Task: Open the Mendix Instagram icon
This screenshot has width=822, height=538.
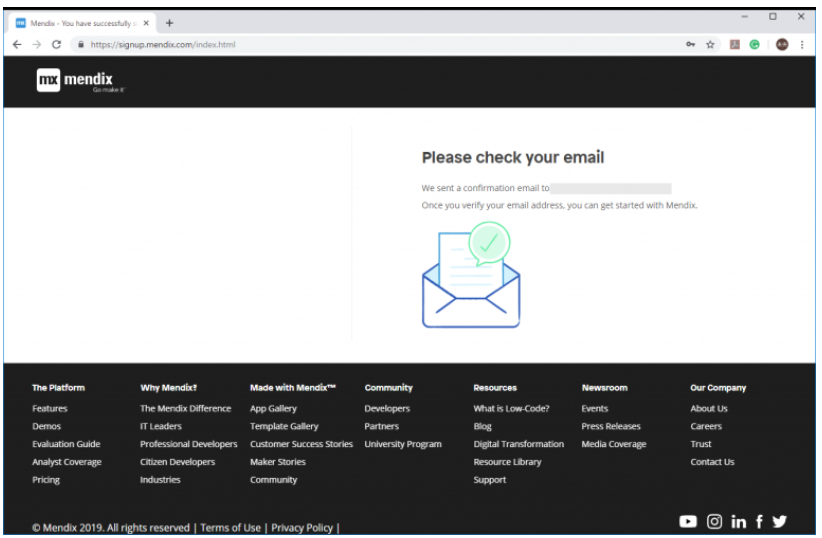Action: [x=714, y=521]
